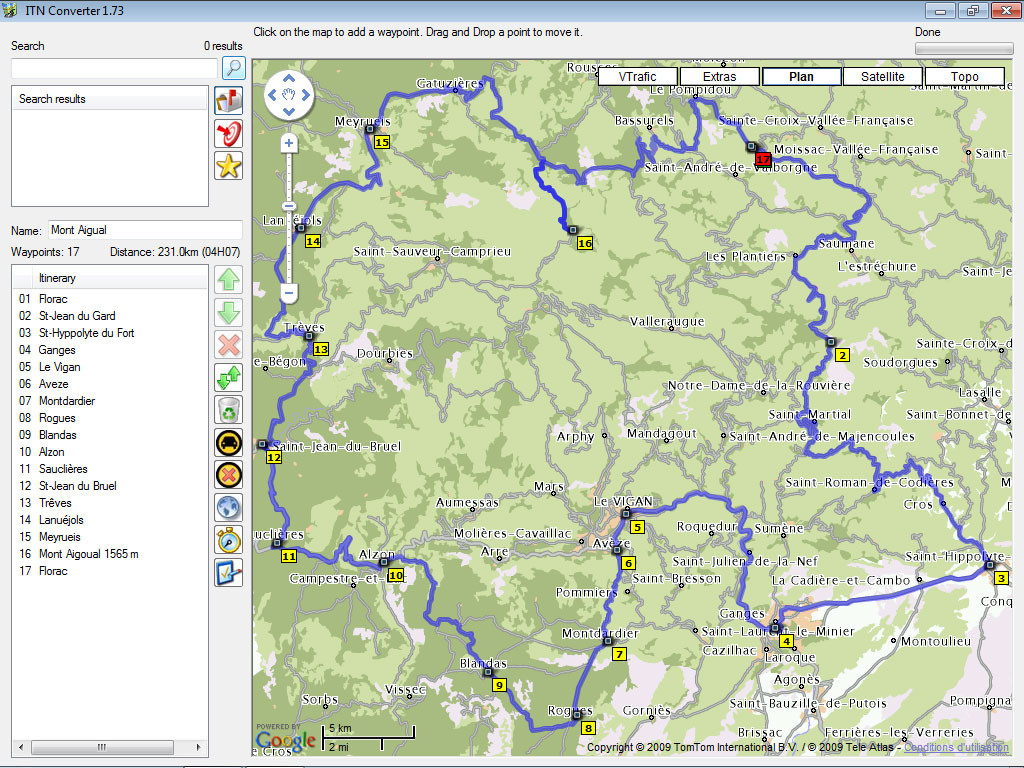Click waypoint marker 3 at Saint-Hippolyte
This screenshot has height=768, width=1024.
click(1001, 578)
